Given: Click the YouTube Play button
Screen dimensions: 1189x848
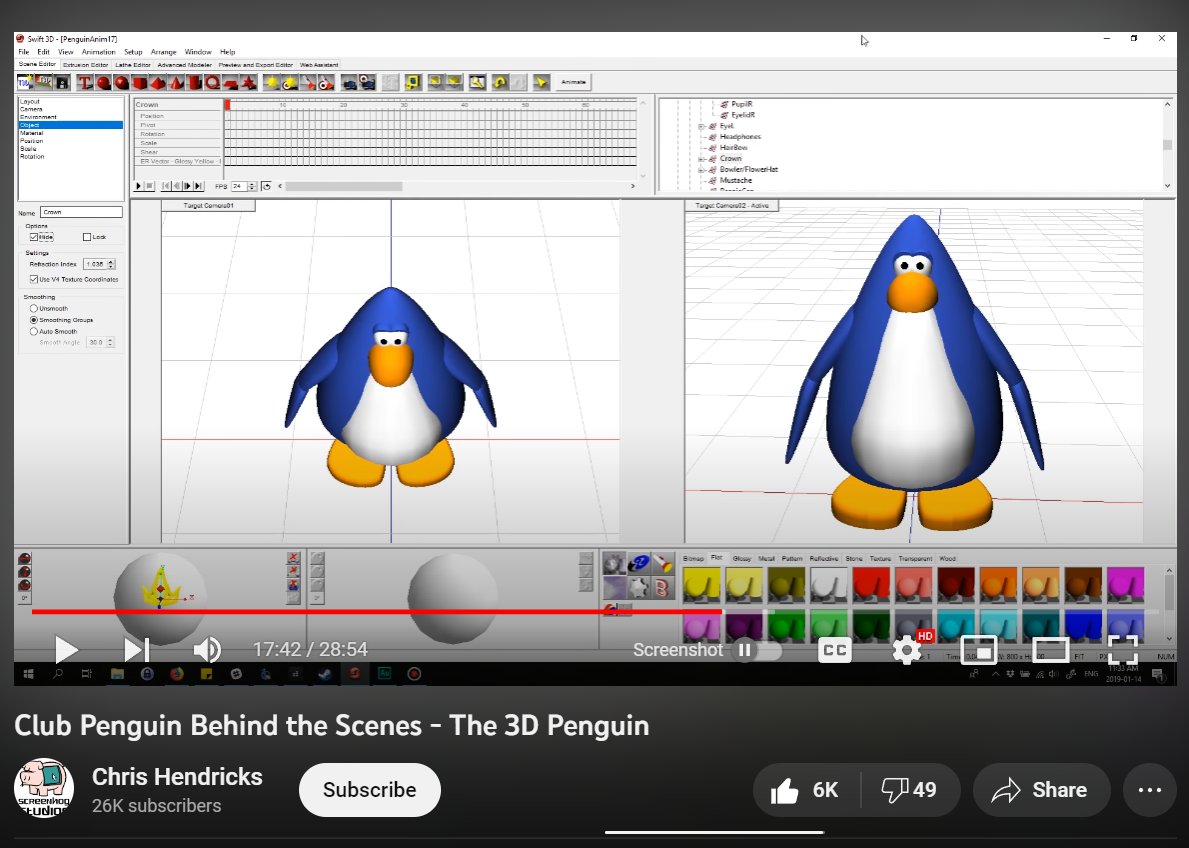Looking at the screenshot, I should point(66,650).
